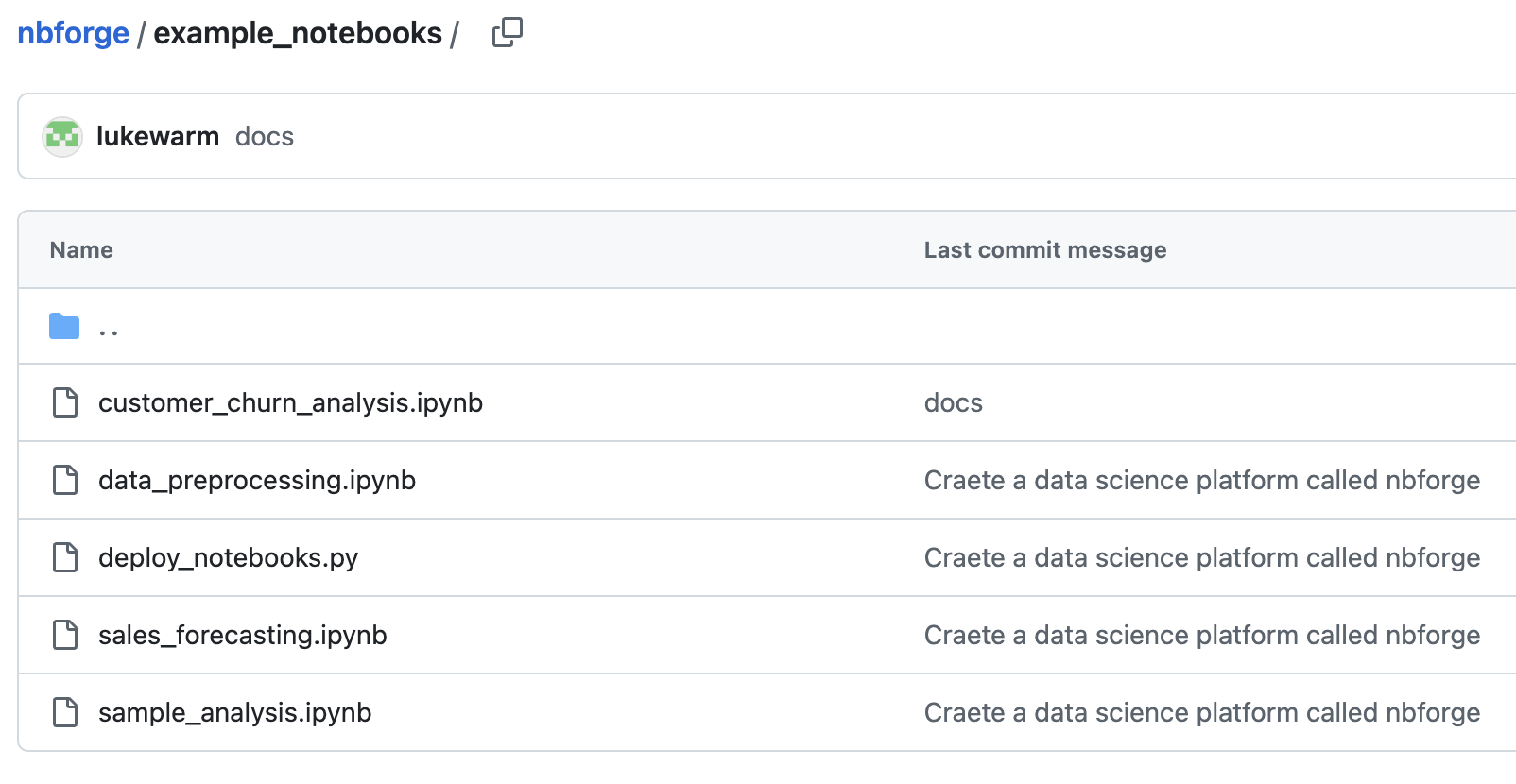Open 'docs' commit for customer_churn_analysis.ipynb
The image size is (1516, 784).
click(x=954, y=402)
